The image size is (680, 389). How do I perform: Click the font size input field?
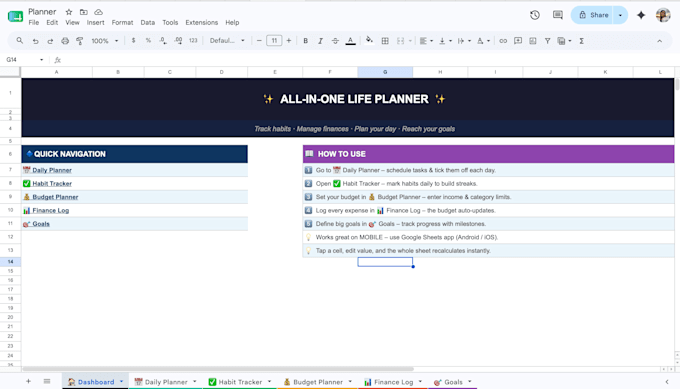(274, 40)
